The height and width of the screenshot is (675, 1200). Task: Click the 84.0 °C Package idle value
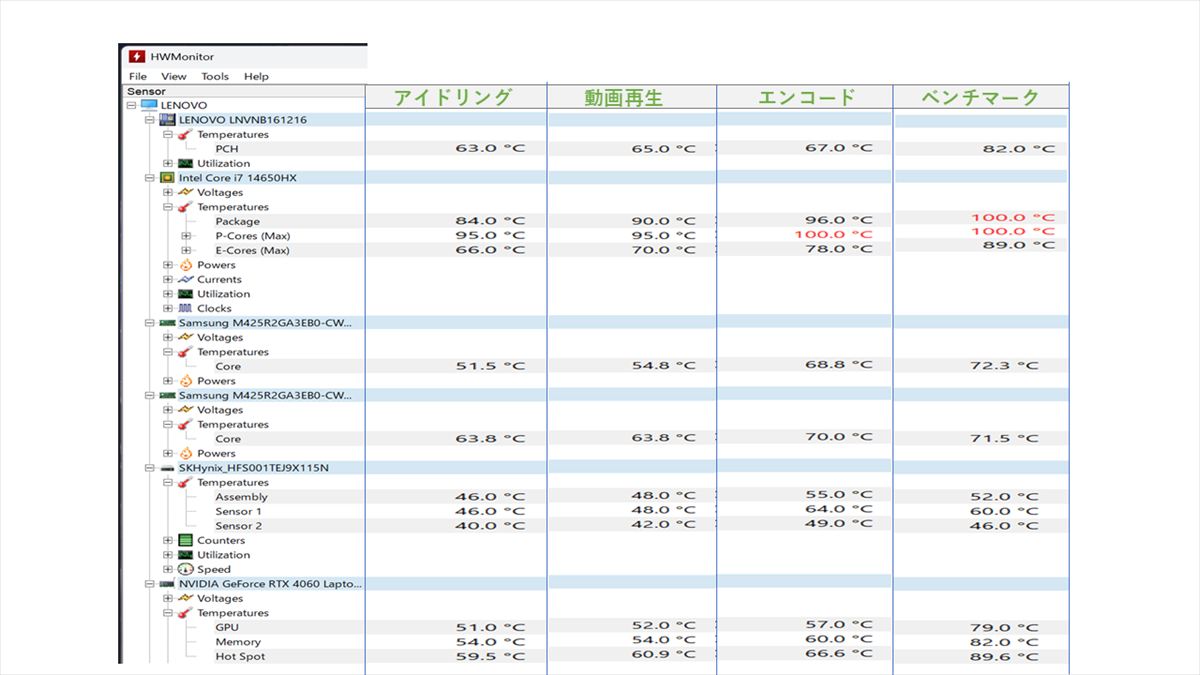click(490, 221)
